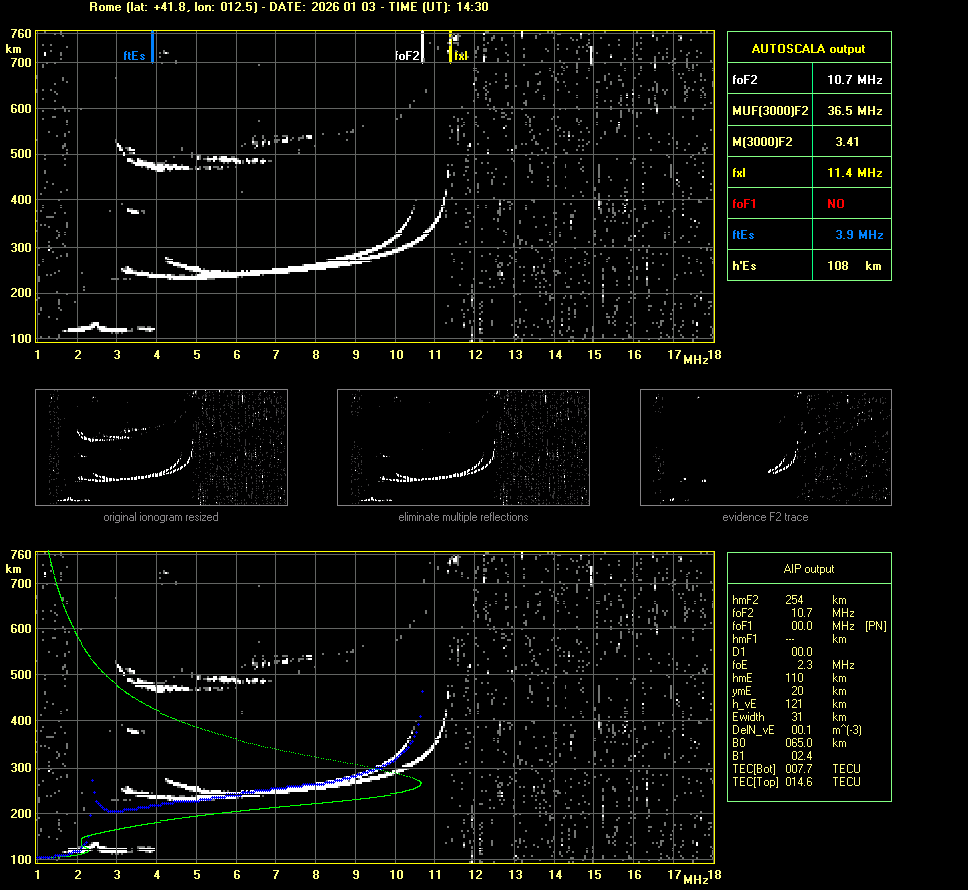Click the AIP output panel title
968x890 pixels.
[808, 569]
